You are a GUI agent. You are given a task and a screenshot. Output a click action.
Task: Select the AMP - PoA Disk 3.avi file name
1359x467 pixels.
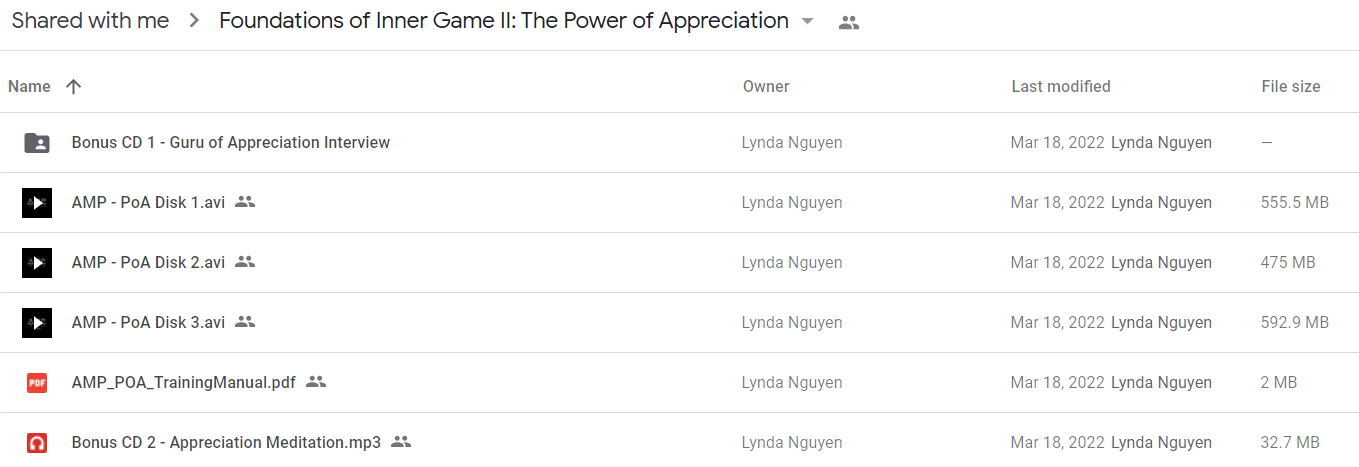pos(148,323)
